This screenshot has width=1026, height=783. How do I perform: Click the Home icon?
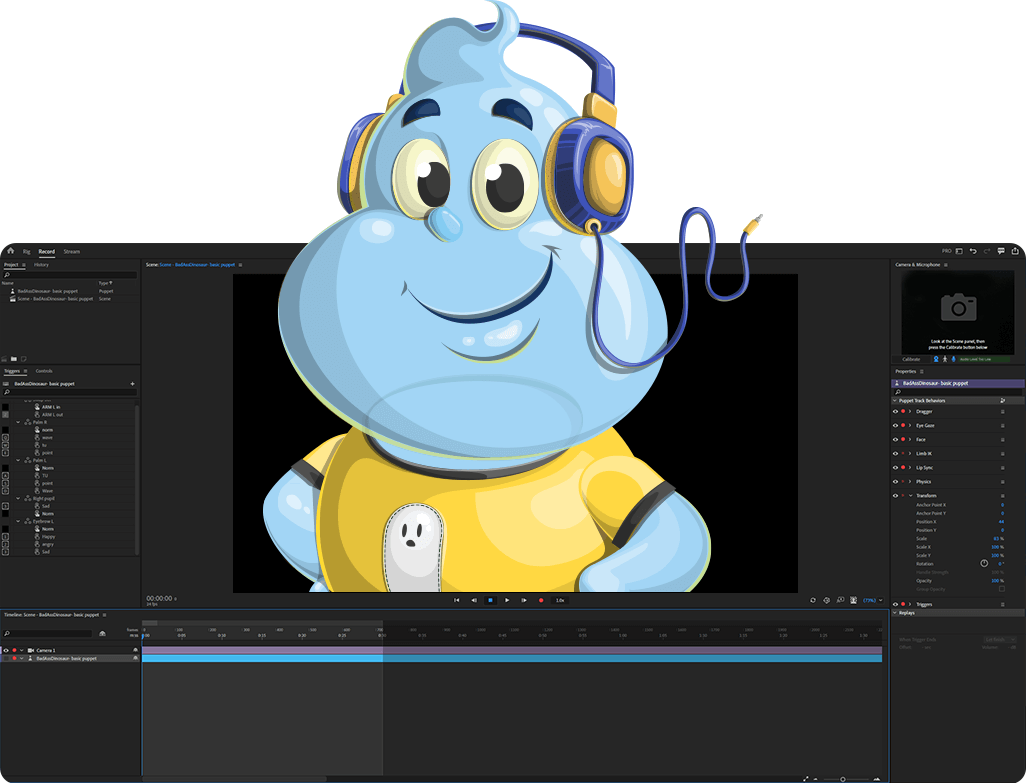pos(10,251)
